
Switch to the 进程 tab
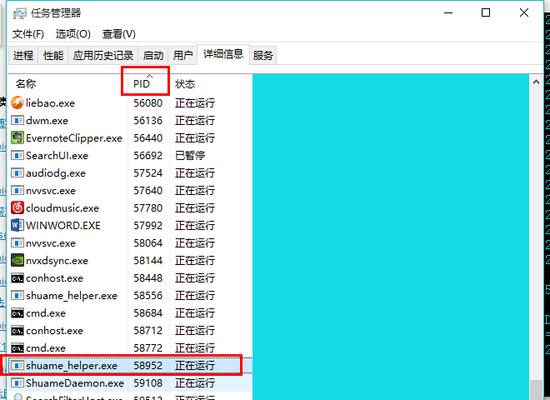23,55
